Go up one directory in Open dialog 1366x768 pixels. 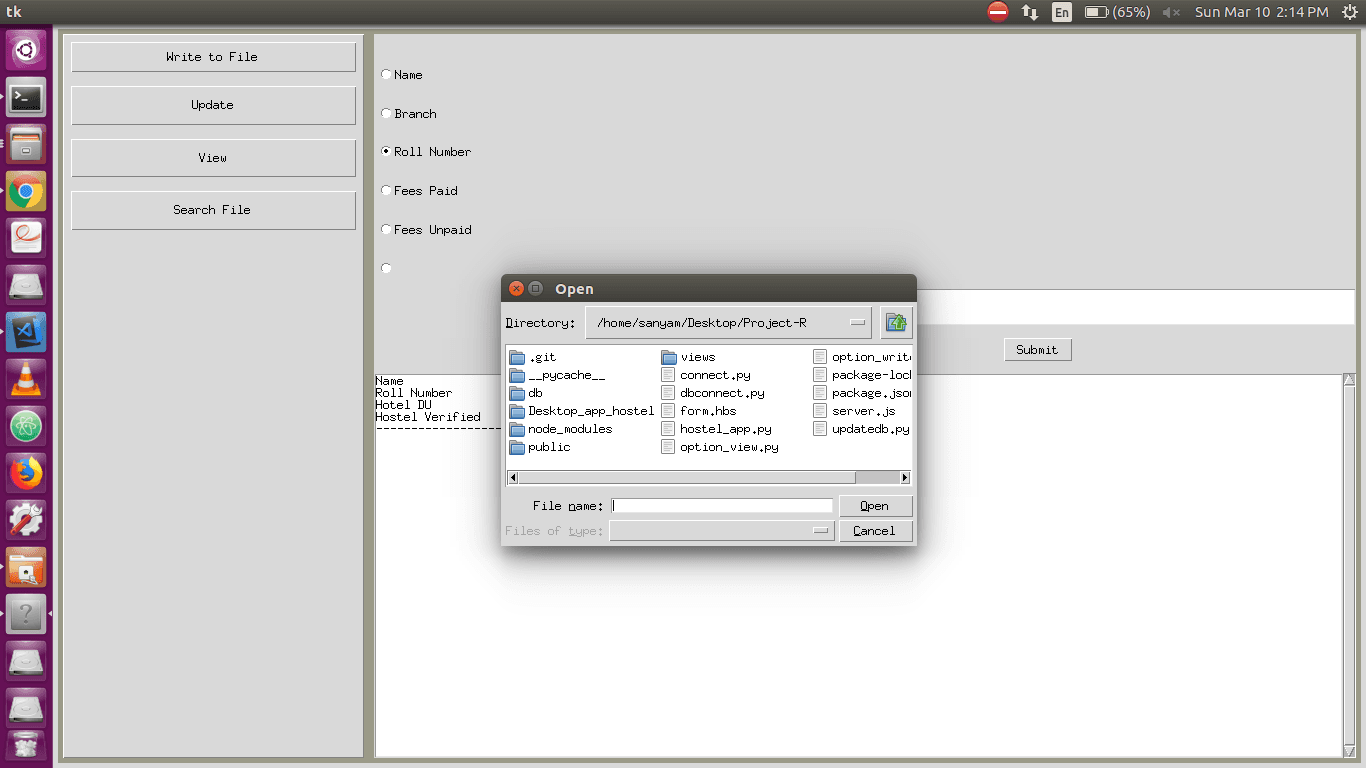[x=896, y=323]
